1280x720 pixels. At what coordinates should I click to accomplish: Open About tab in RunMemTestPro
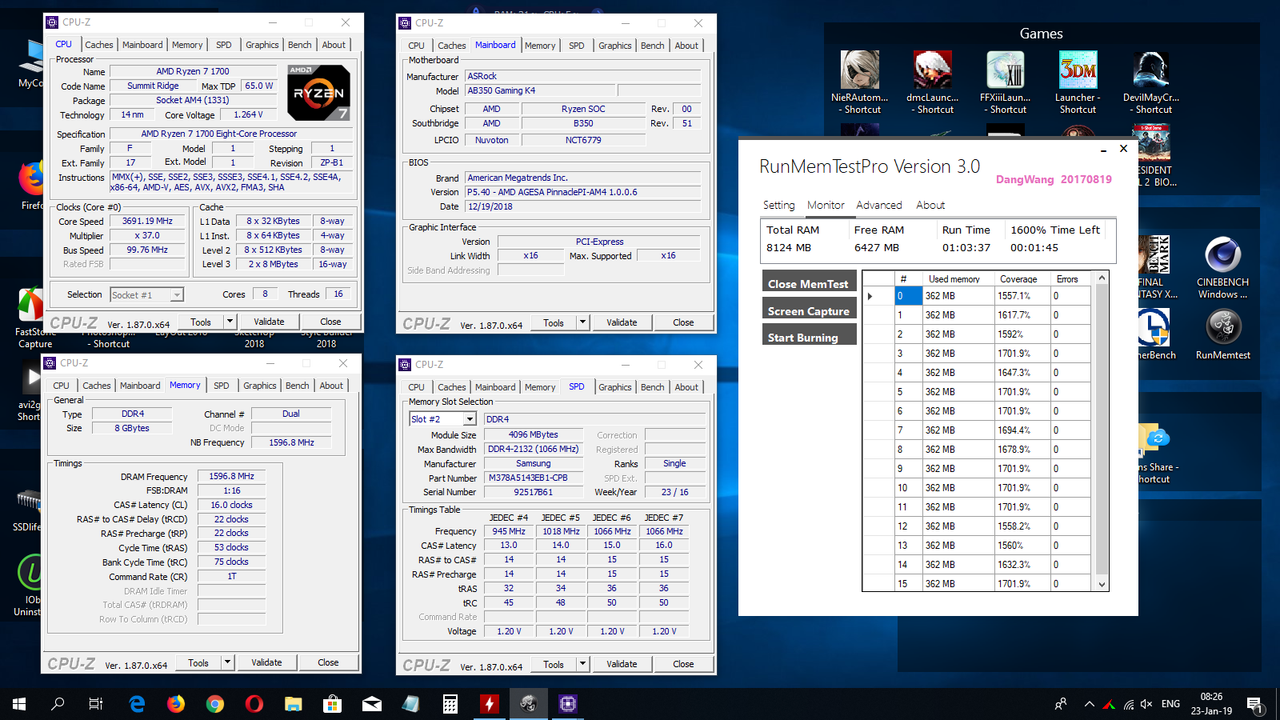(x=930, y=205)
